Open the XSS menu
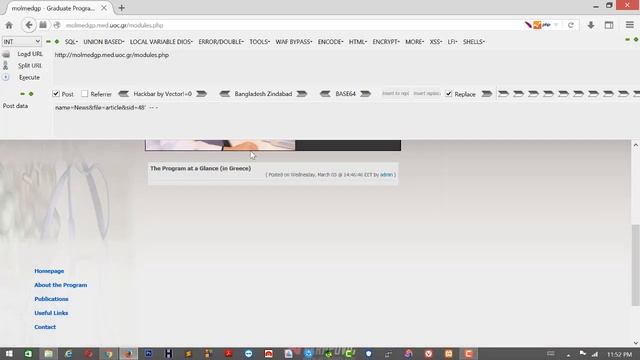The width and height of the screenshot is (640, 360). (x=436, y=42)
